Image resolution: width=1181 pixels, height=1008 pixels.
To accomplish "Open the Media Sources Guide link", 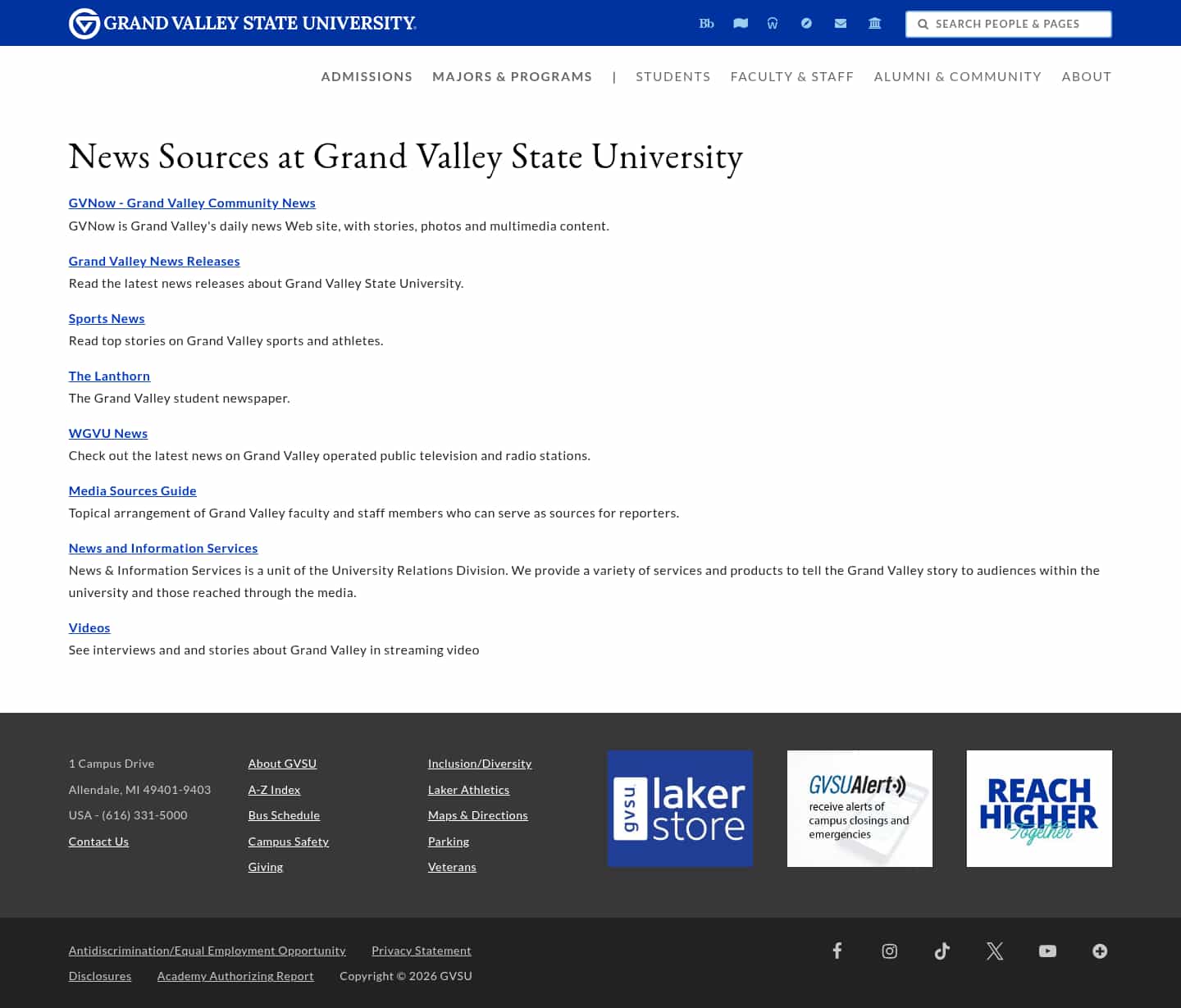I will click(x=133, y=490).
